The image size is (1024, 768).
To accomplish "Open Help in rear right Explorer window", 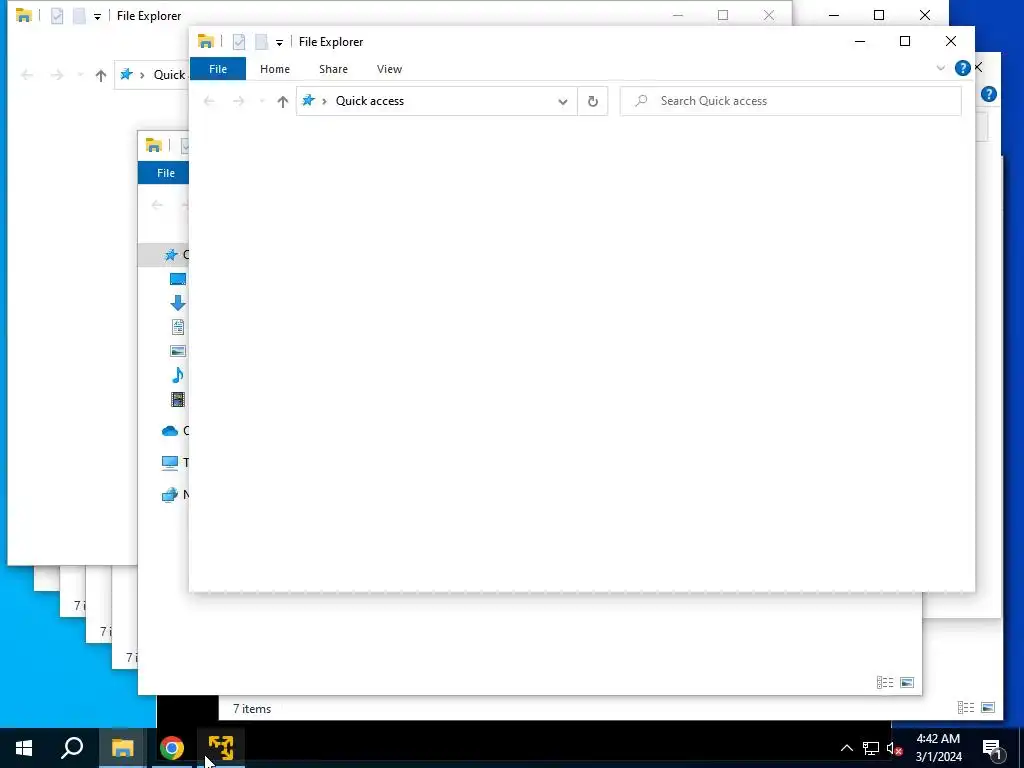I will (x=989, y=94).
